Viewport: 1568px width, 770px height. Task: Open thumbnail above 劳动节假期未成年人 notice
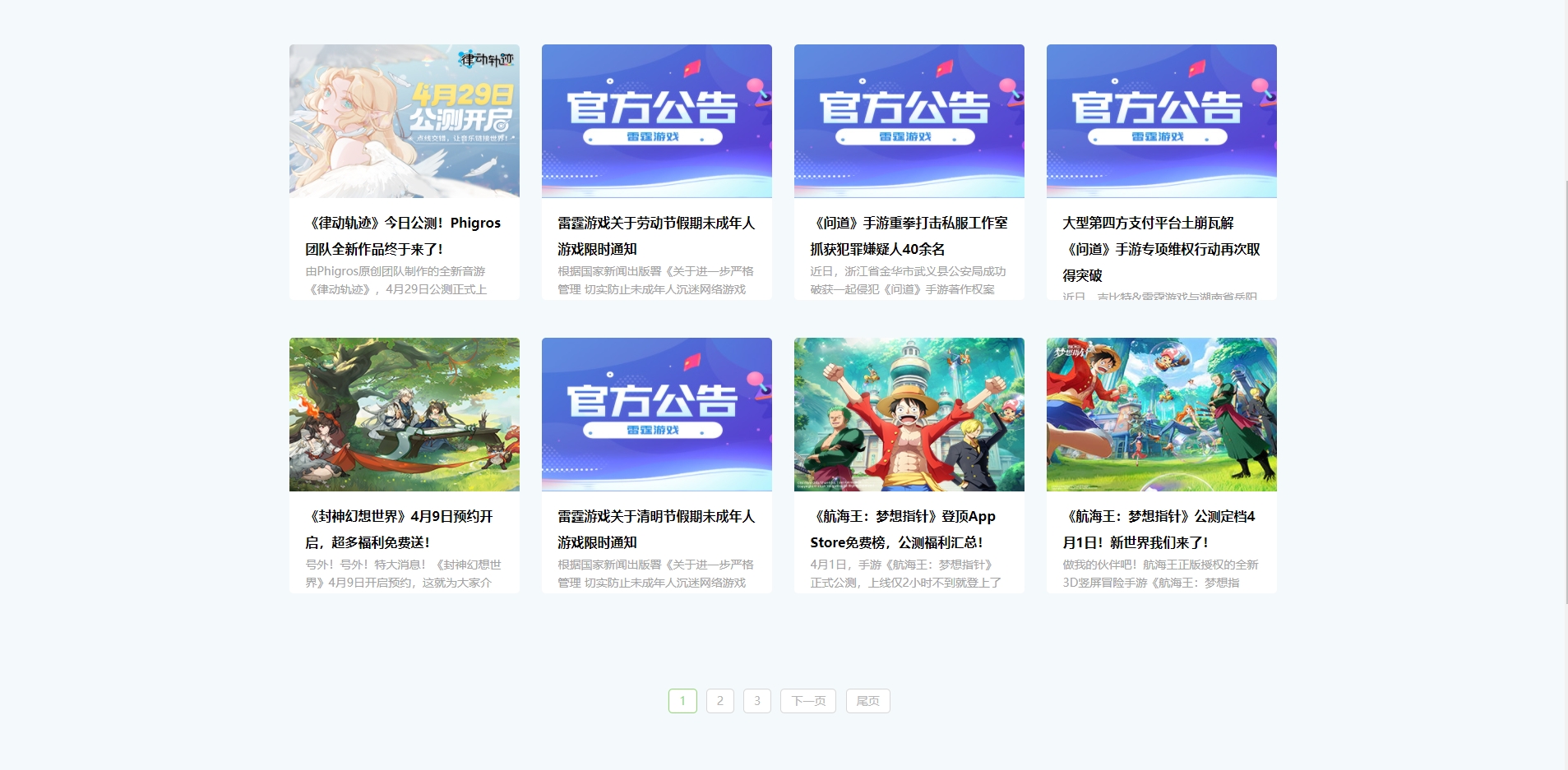point(657,121)
